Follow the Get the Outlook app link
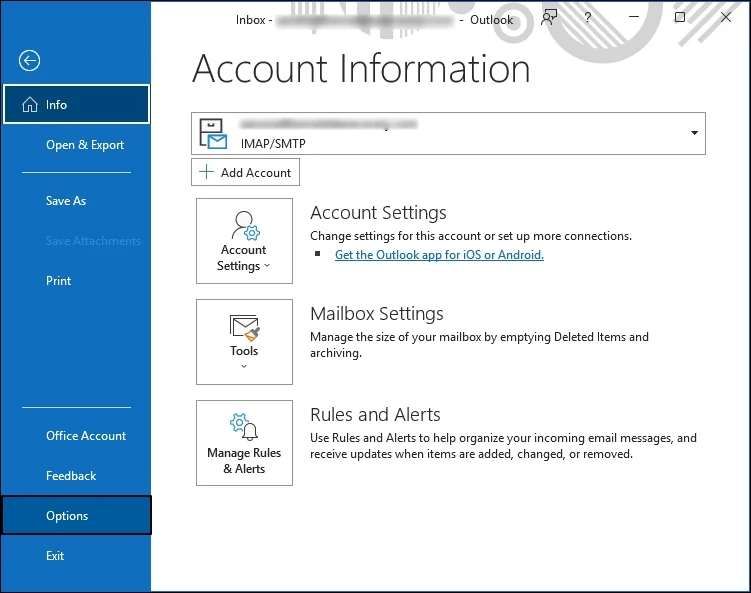751x593 pixels. (x=439, y=255)
